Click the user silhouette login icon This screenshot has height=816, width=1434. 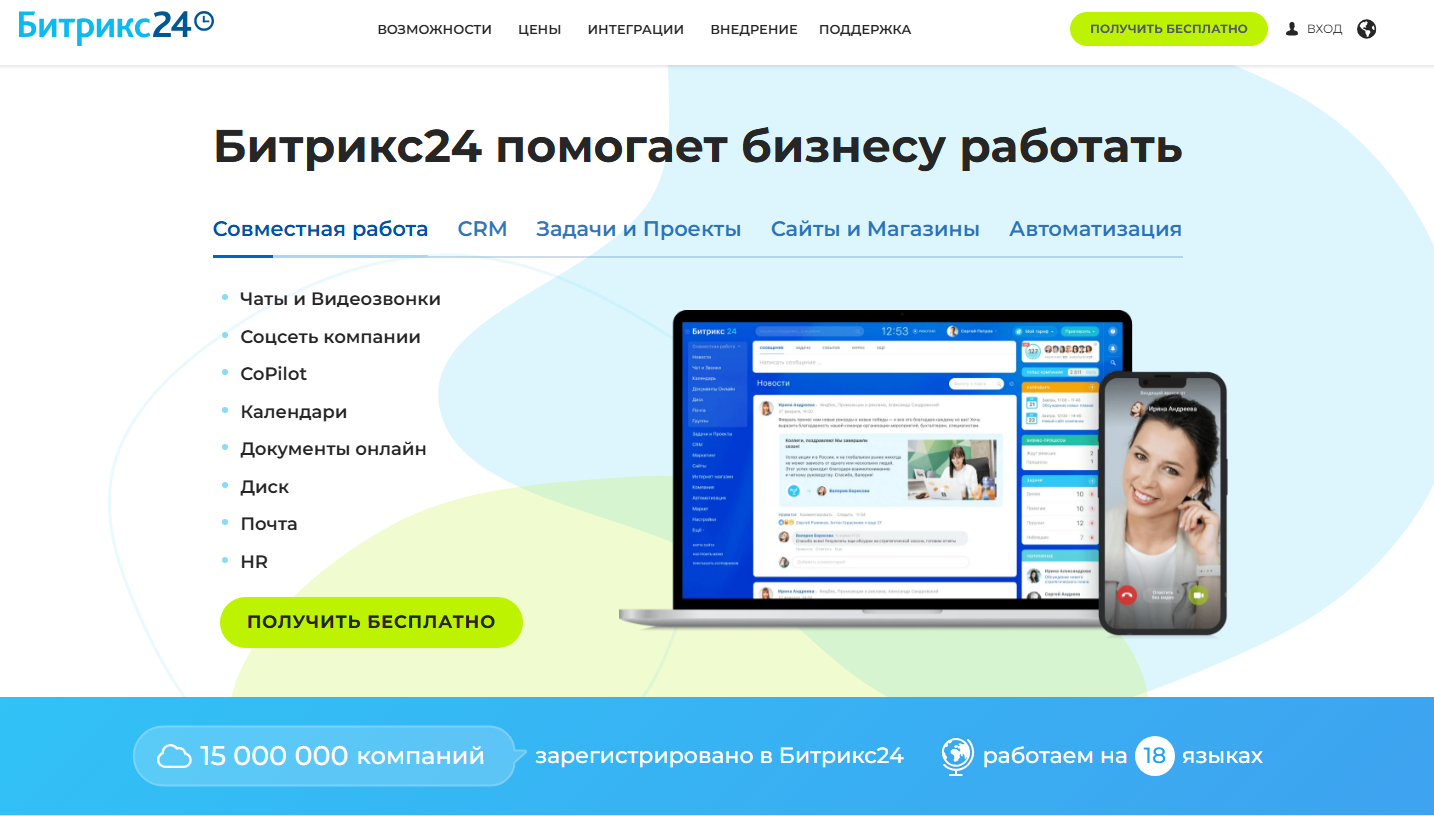(x=1292, y=29)
